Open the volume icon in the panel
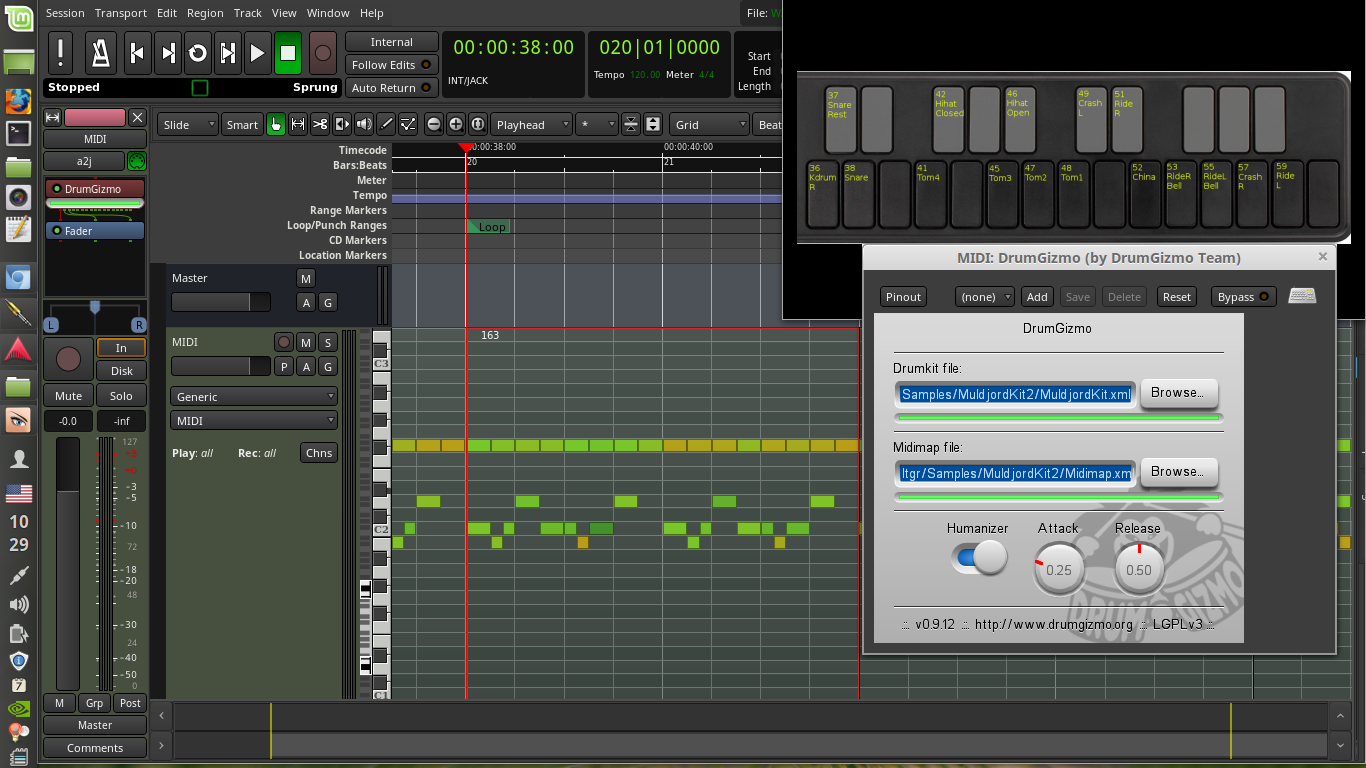Image resolution: width=1366 pixels, height=768 pixels. [x=18, y=605]
